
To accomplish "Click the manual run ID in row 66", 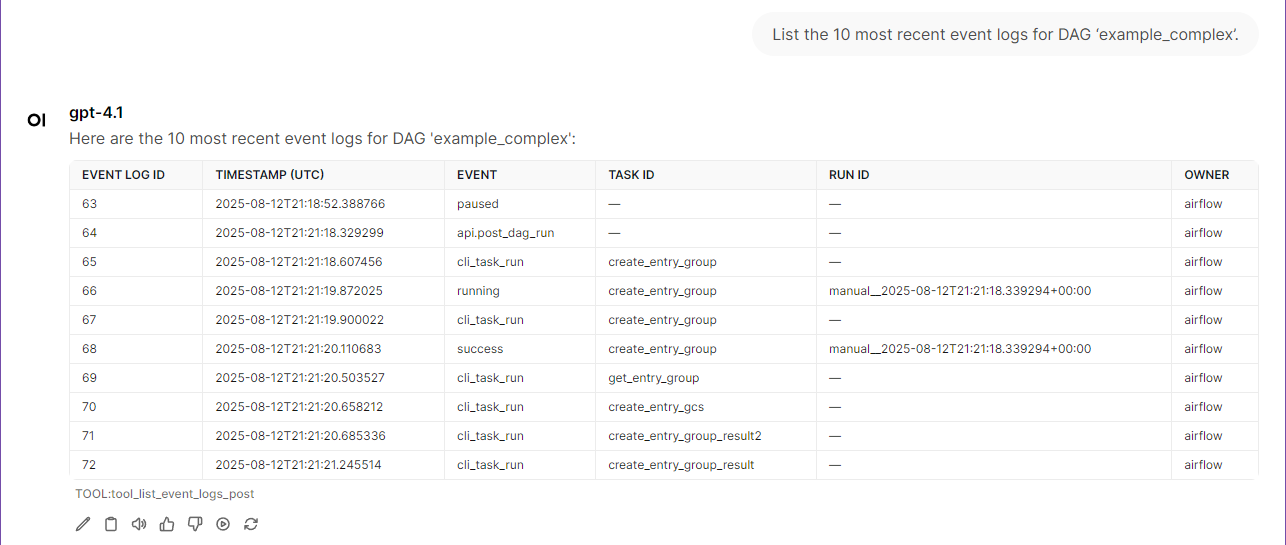I will [x=960, y=291].
